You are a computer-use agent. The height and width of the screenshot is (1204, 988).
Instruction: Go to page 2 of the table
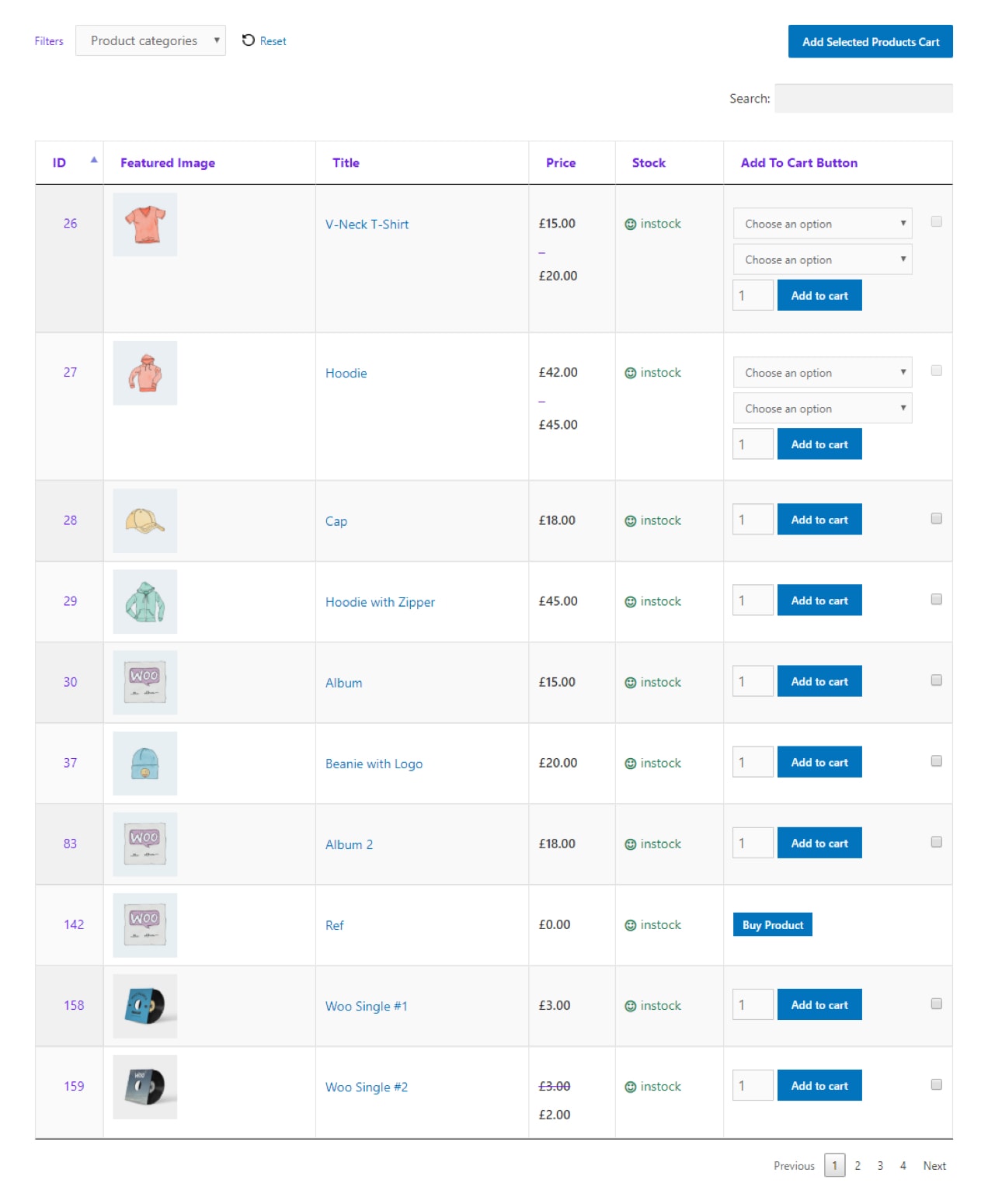[x=858, y=1166]
